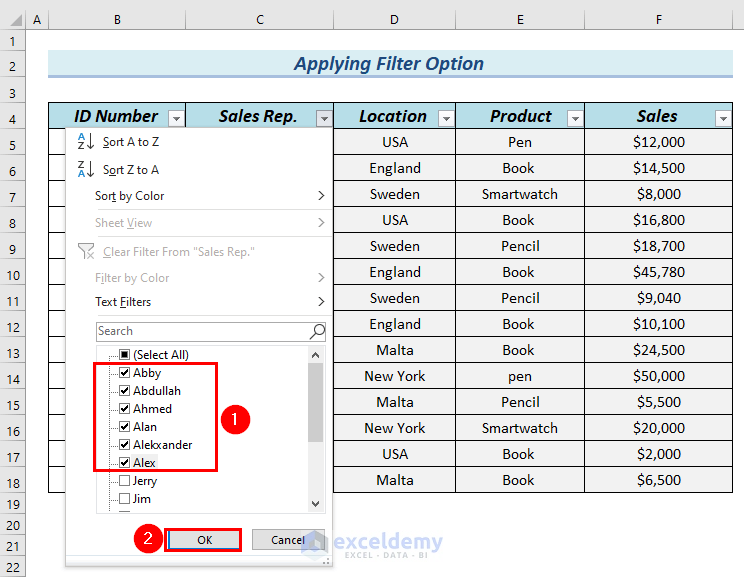The height and width of the screenshot is (577, 744).
Task: Click the search magnifier icon
Action: point(317,331)
